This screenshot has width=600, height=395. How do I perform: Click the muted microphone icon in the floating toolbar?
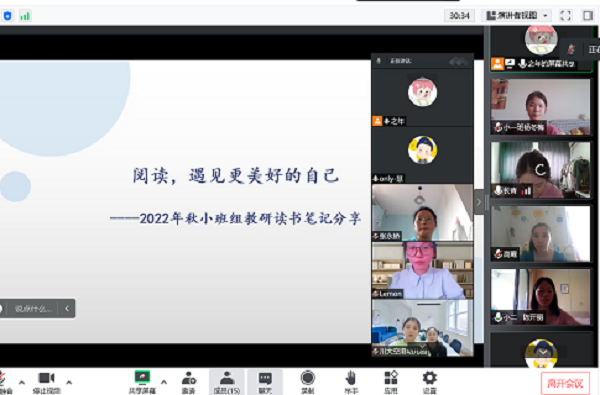pos(571,49)
